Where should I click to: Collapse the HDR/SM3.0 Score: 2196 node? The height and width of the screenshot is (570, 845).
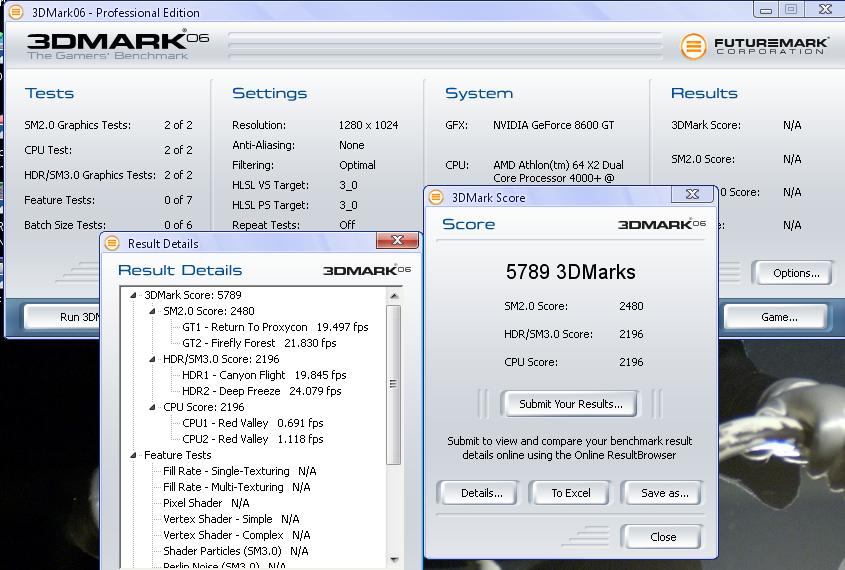pos(153,359)
